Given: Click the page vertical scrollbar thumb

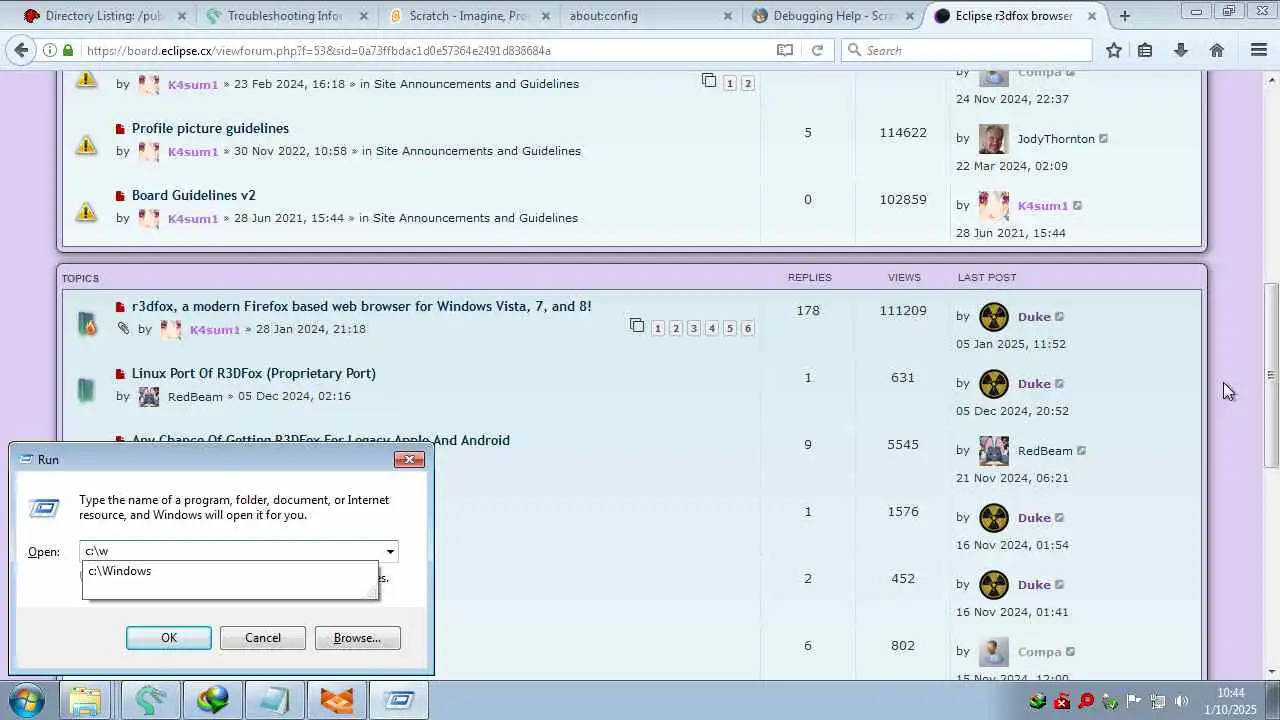Looking at the screenshot, I should 1271,375.
